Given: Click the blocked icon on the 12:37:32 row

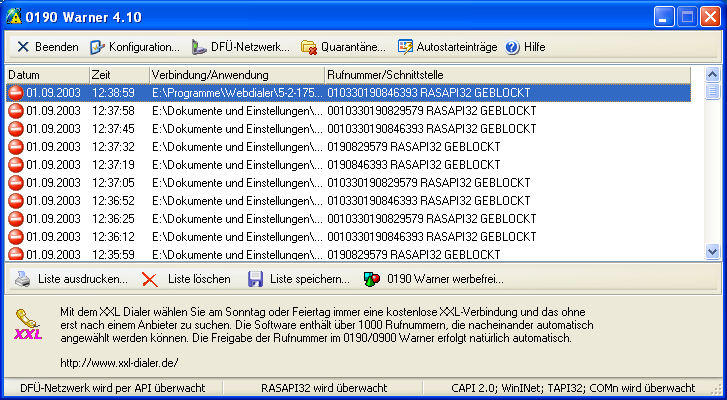Looking at the screenshot, I should coord(16,146).
